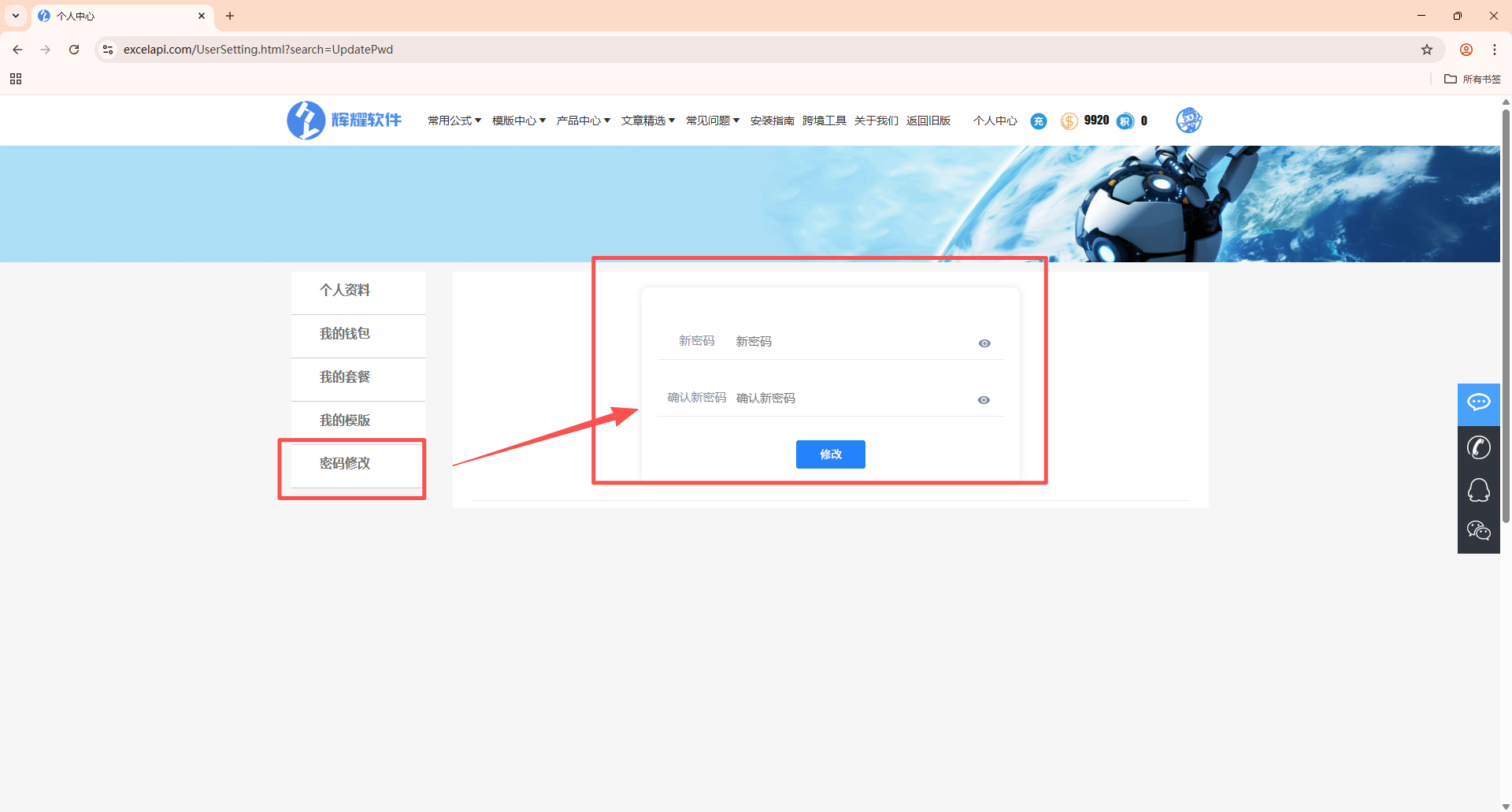1512x812 pixels.
Task: Click the 返回旧版 link
Action: point(928,121)
